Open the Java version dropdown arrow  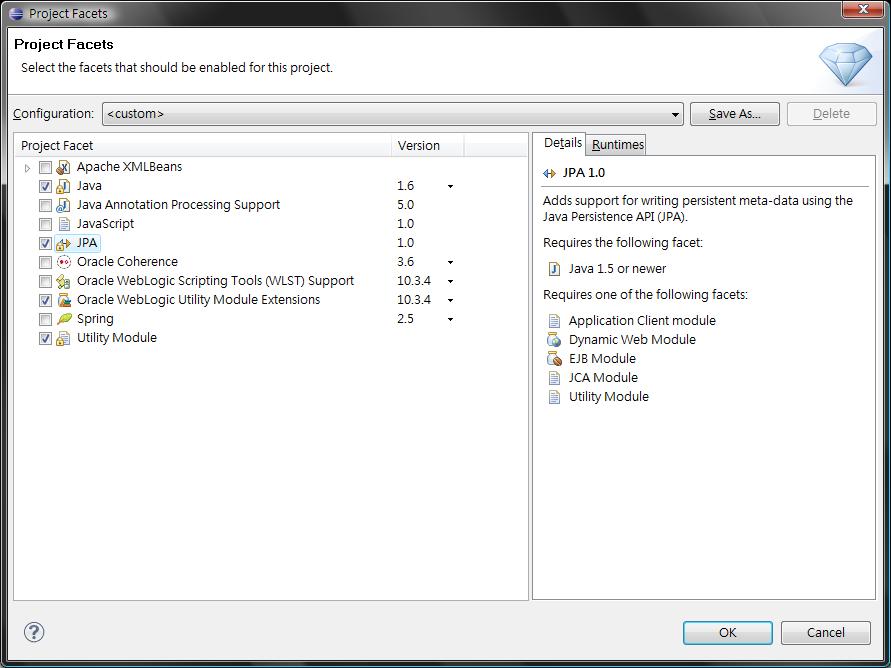450,186
